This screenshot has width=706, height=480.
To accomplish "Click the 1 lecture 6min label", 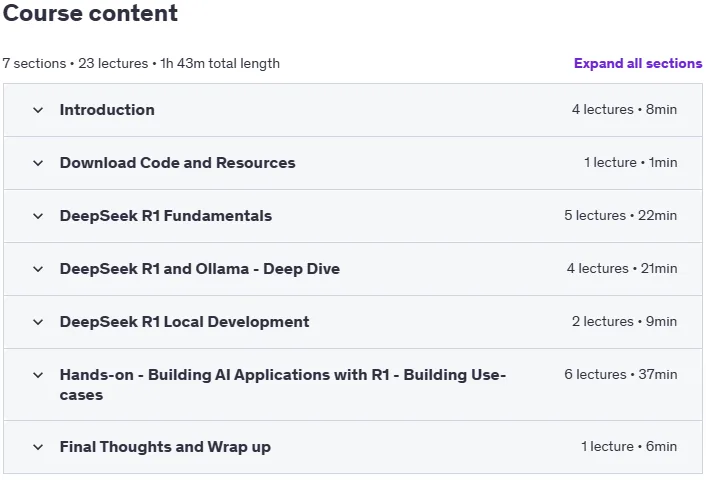I will (x=629, y=446).
